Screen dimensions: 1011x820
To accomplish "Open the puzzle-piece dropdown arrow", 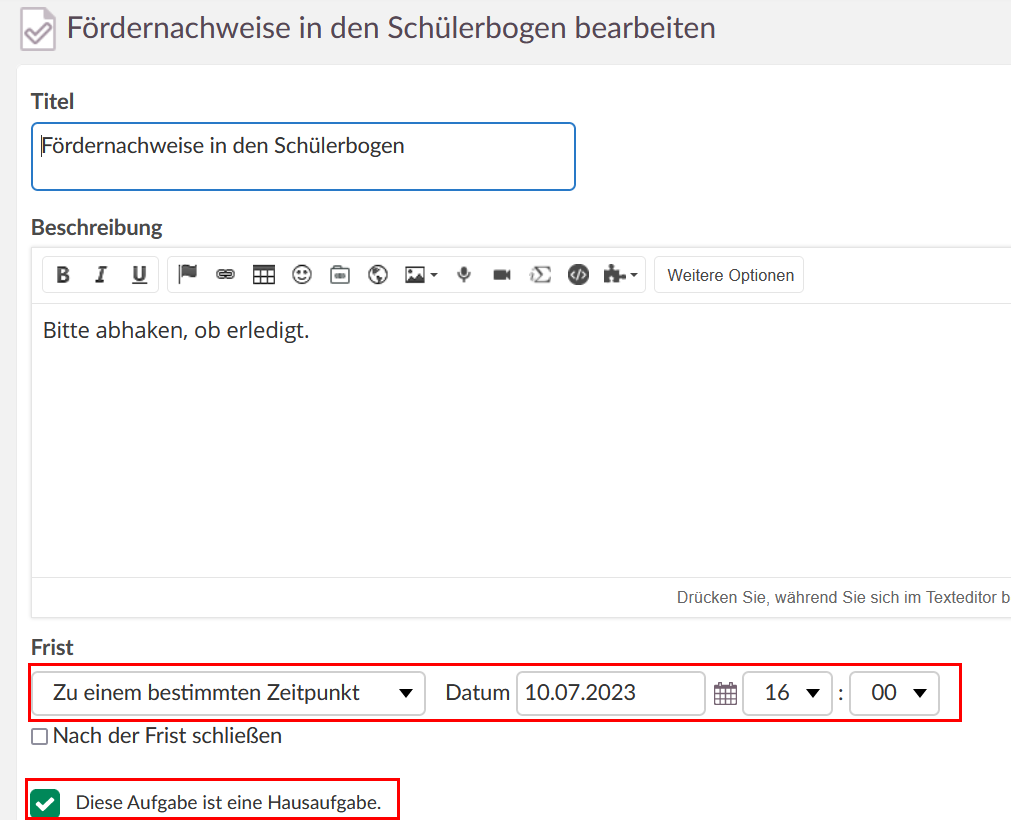I will 634,275.
